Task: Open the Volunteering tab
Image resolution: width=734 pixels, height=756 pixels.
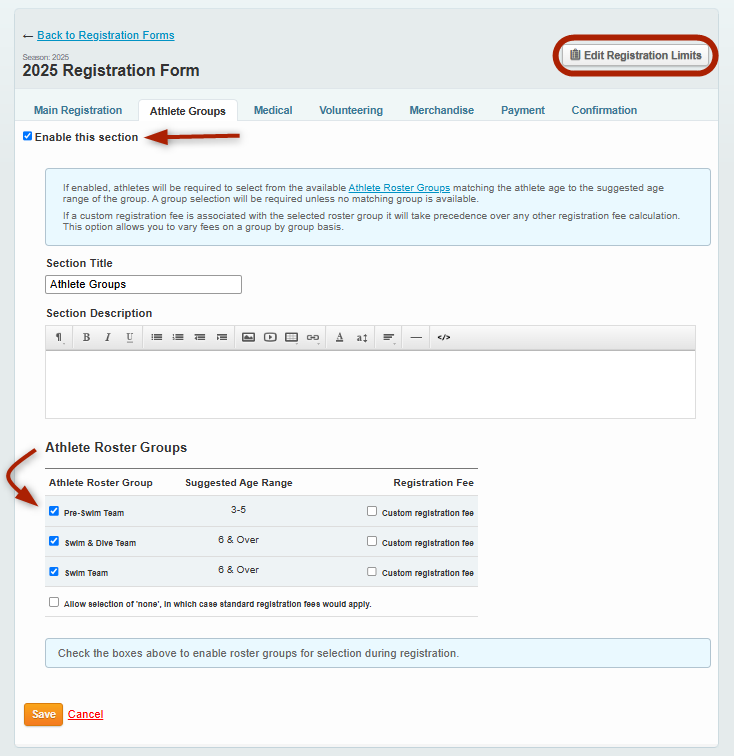Action: pyautogui.click(x=351, y=110)
